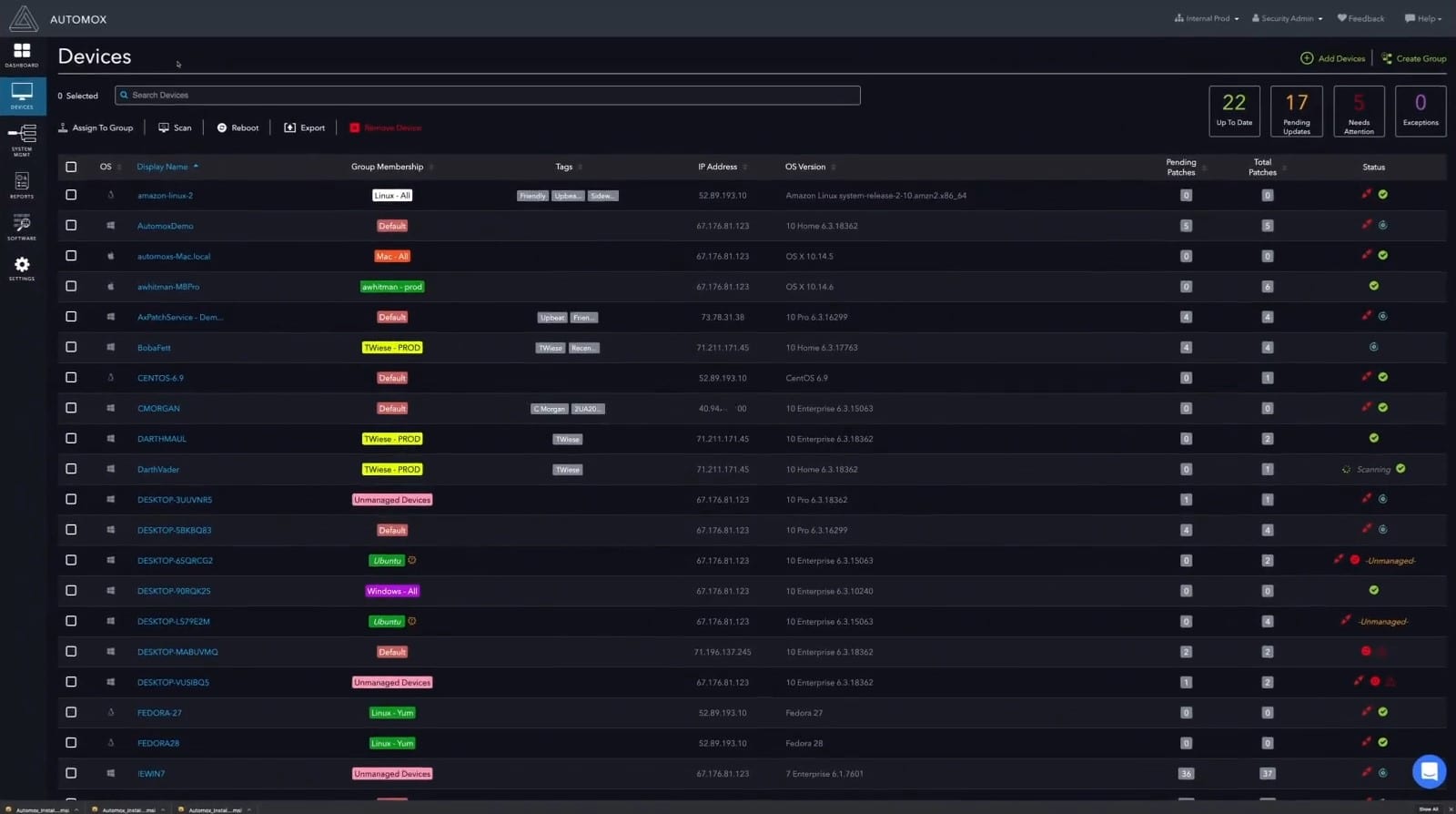
Task: Open the Help dropdown menu
Action: [x=1423, y=18]
